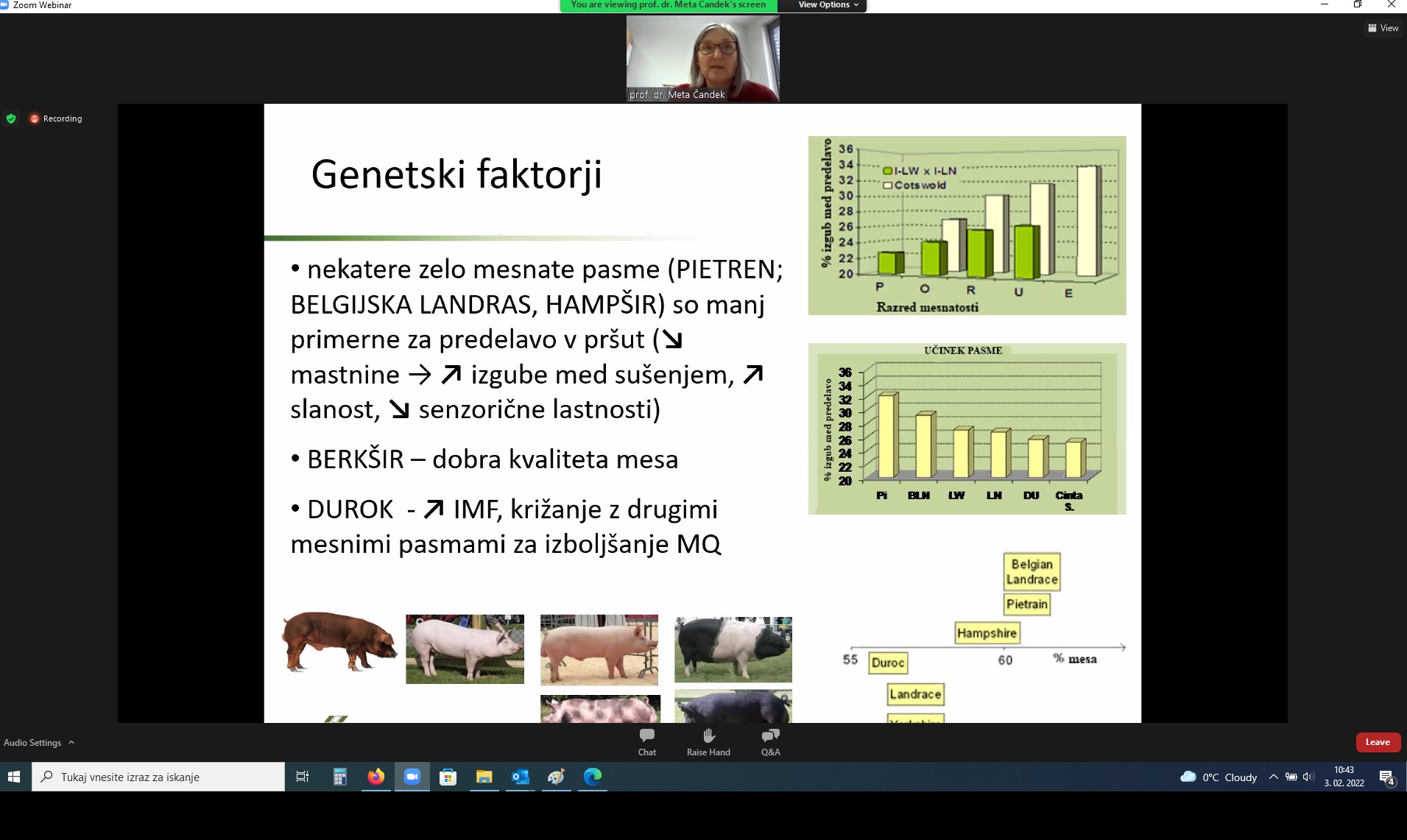Click the green encryption shield icon
This screenshot has height=840, width=1407.
tap(11, 119)
